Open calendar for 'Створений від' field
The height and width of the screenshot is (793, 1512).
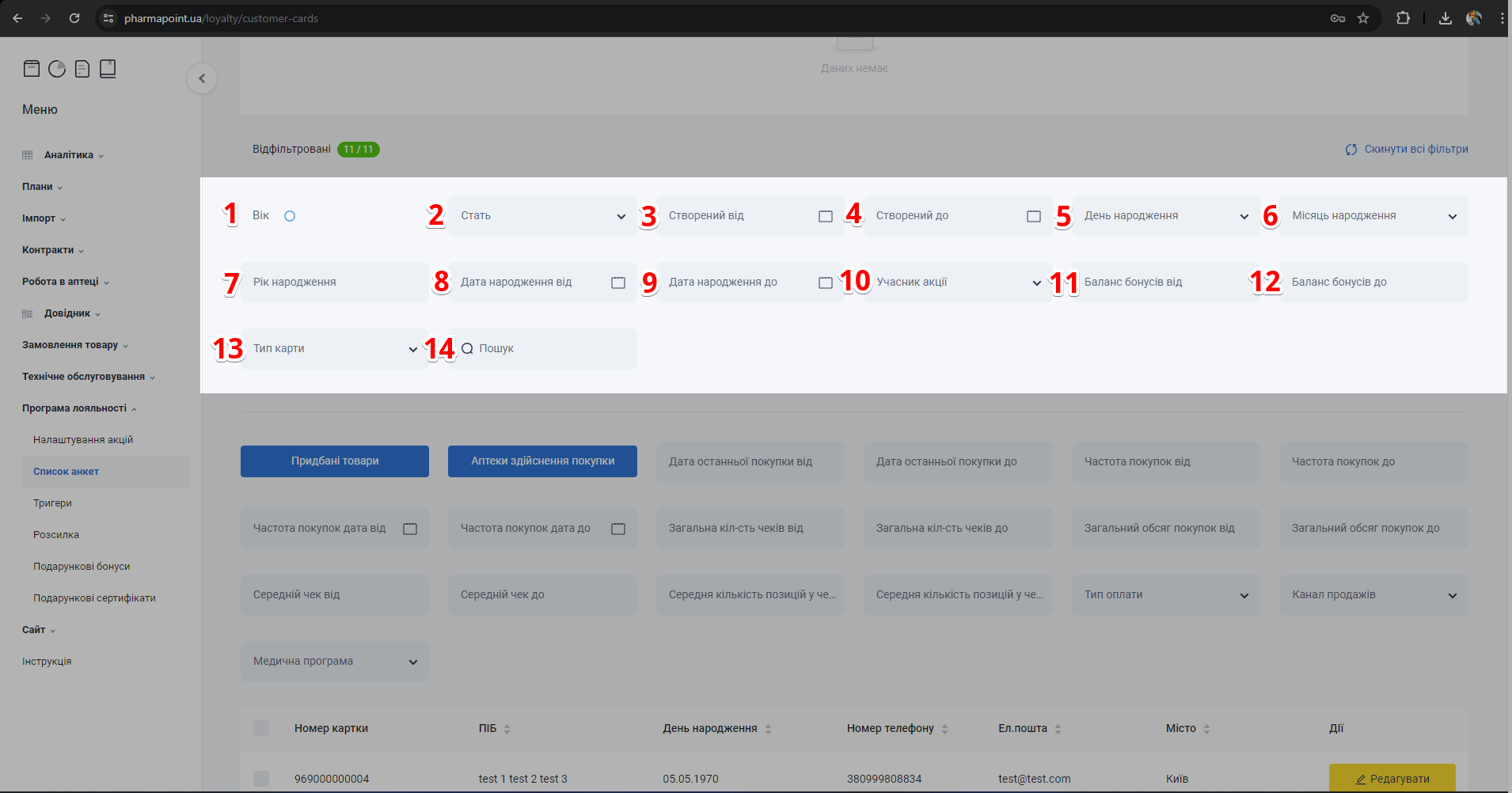pos(825,216)
